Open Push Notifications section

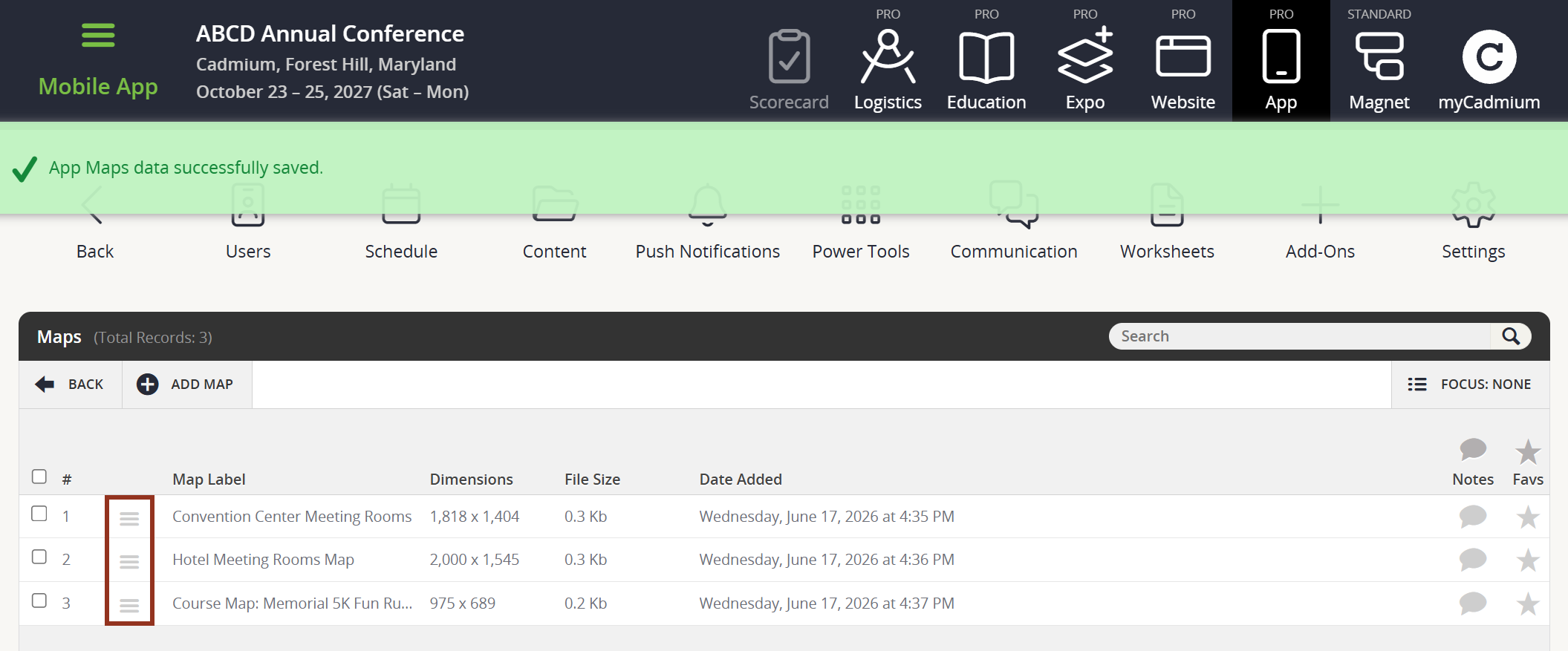[x=708, y=223]
